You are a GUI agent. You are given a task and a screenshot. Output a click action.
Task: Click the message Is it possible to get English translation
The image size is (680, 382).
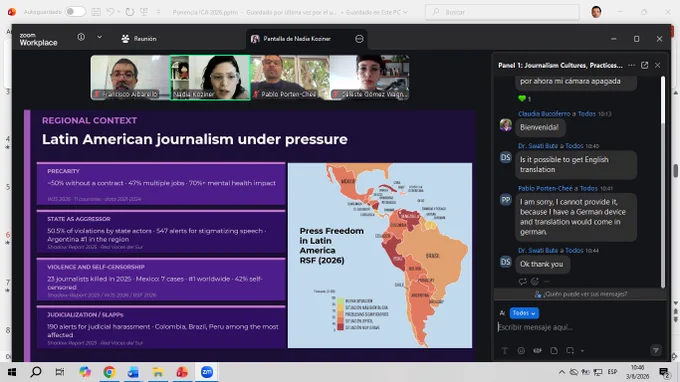click(x=576, y=164)
